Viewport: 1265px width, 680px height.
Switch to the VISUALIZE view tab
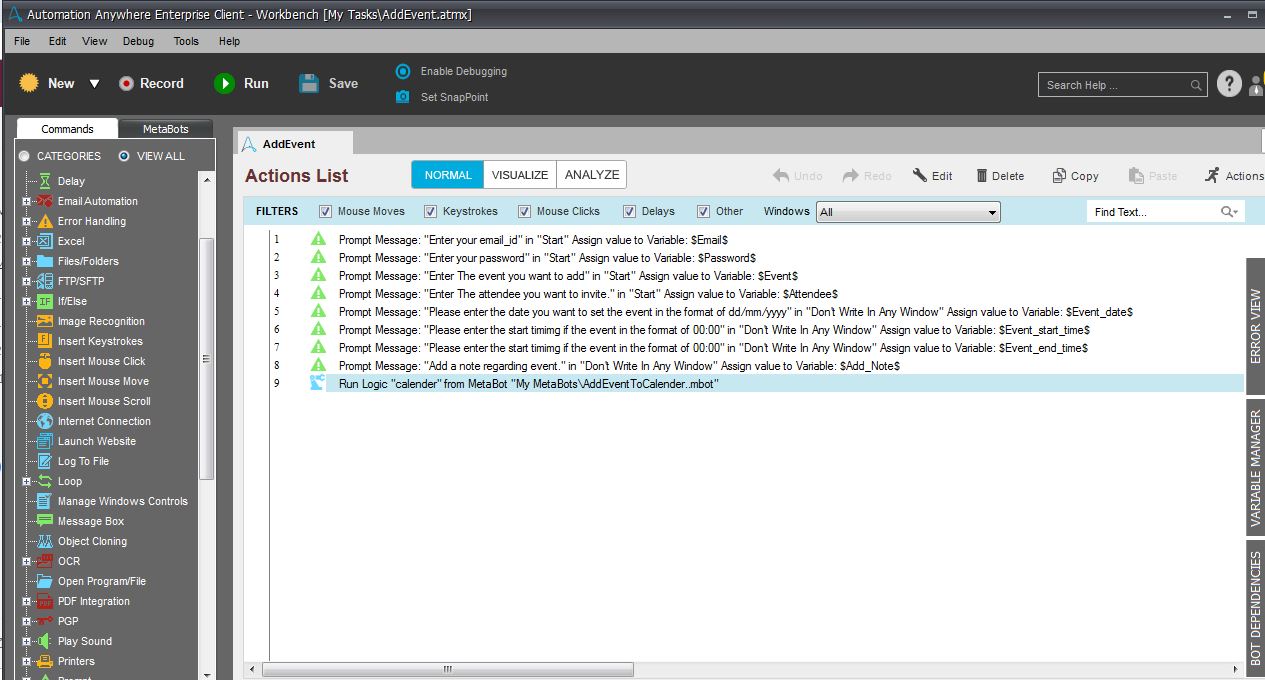point(520,175)
